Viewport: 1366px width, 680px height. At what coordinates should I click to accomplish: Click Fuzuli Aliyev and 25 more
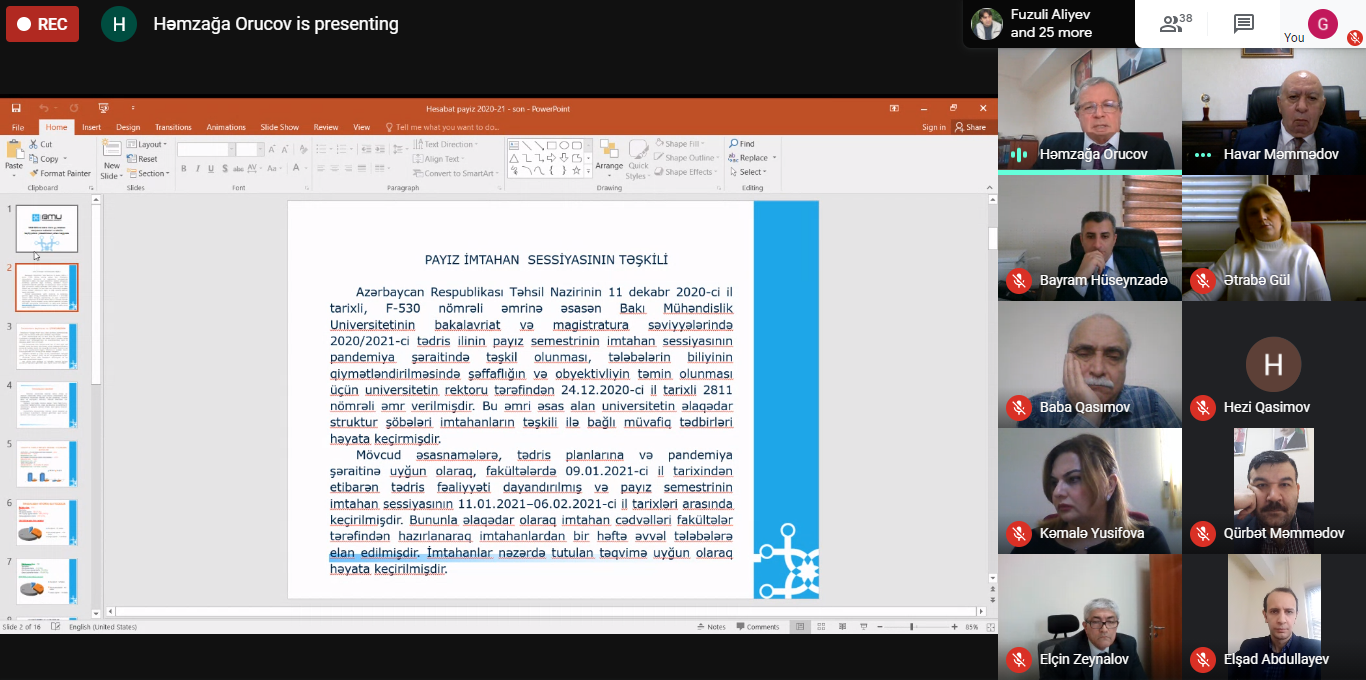tap(1050, 24)
